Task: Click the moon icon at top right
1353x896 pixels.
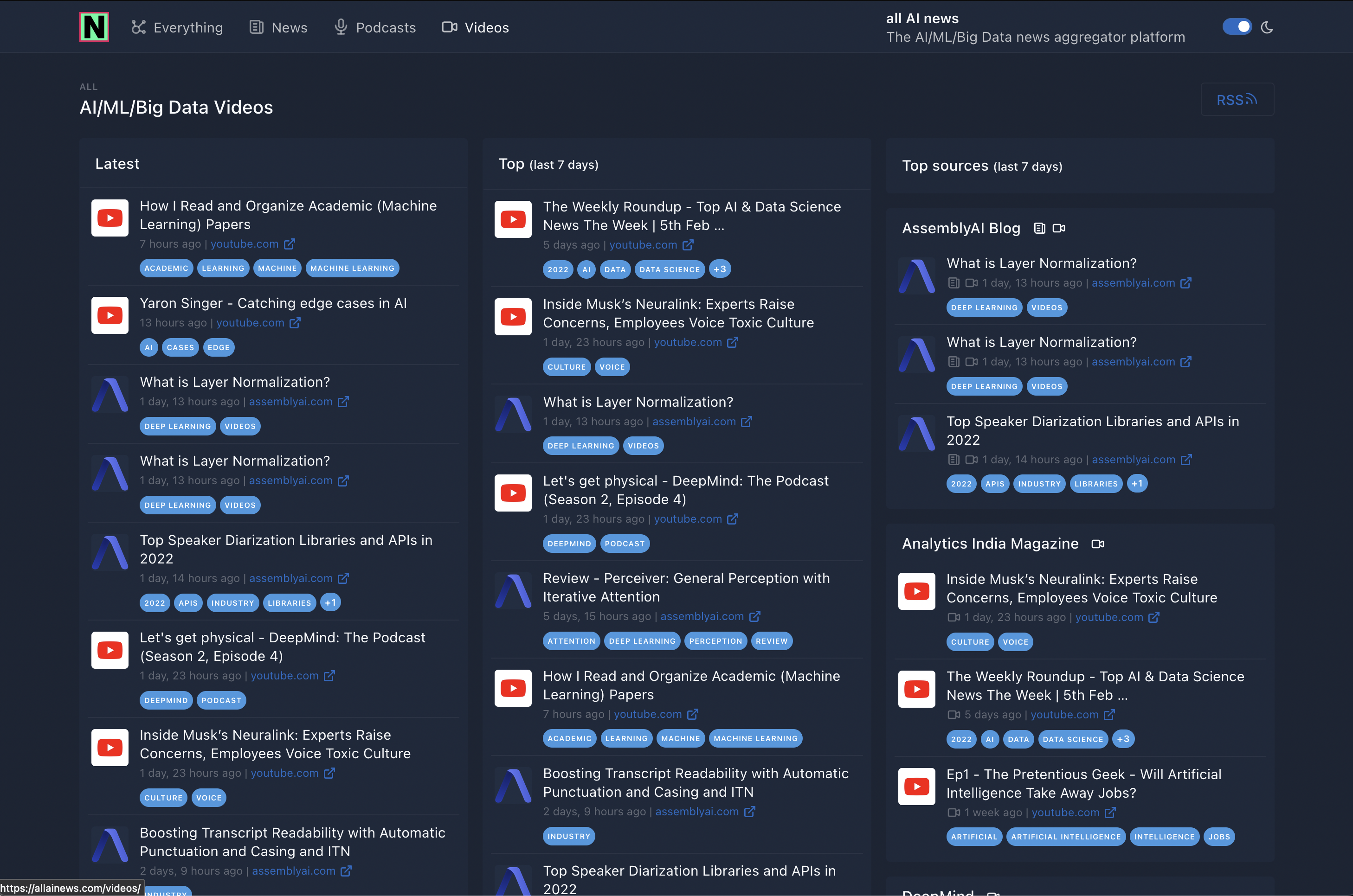Action: 1267,27
